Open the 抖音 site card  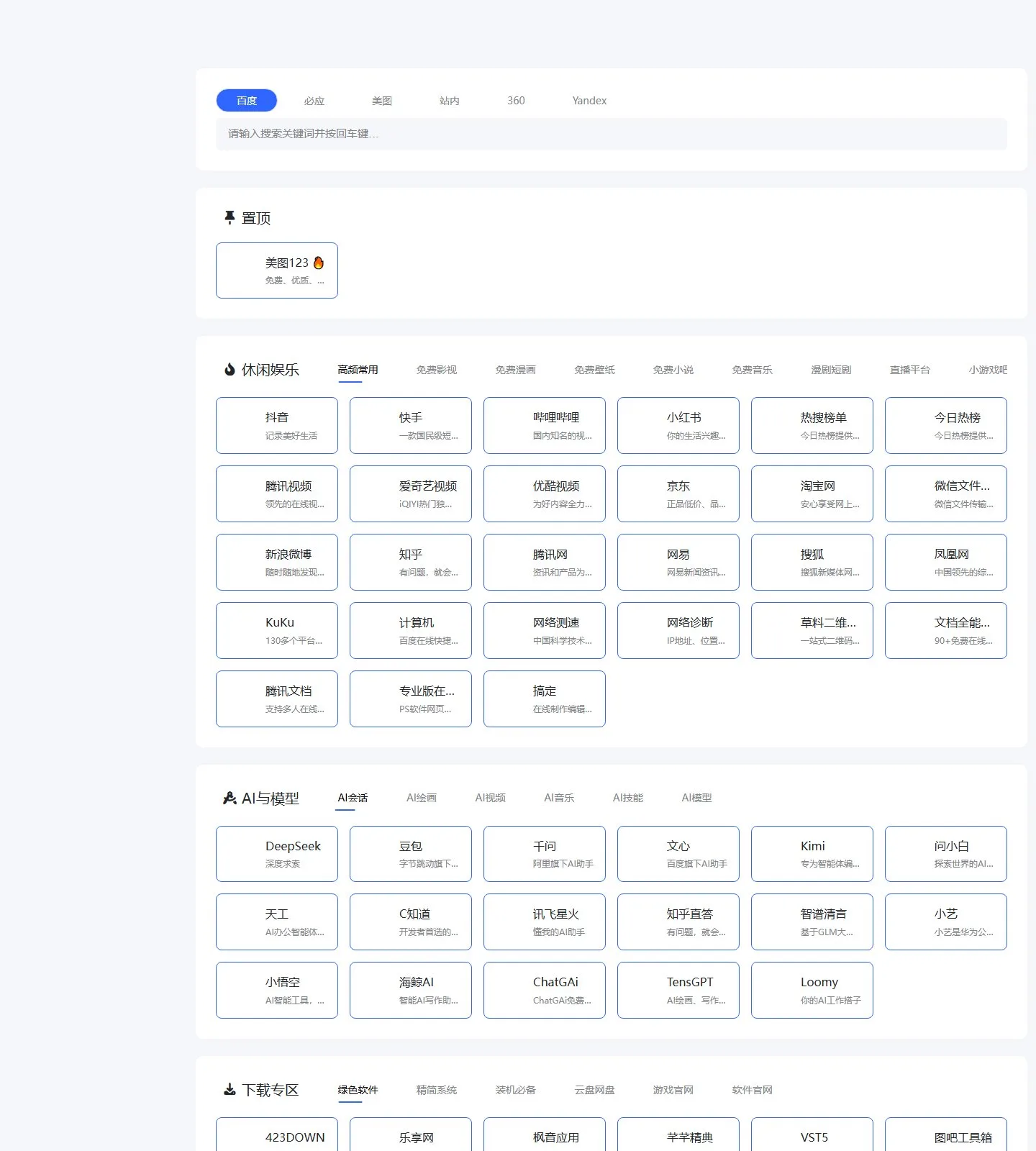click(x=277, y=425)
